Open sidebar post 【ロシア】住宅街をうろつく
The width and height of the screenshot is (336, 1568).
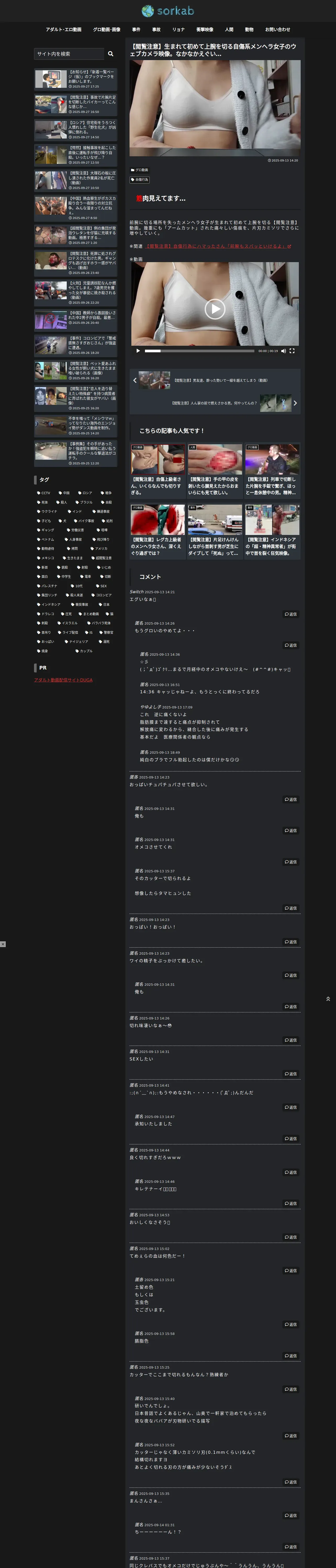pyautogui.click(x=76, y=130)
